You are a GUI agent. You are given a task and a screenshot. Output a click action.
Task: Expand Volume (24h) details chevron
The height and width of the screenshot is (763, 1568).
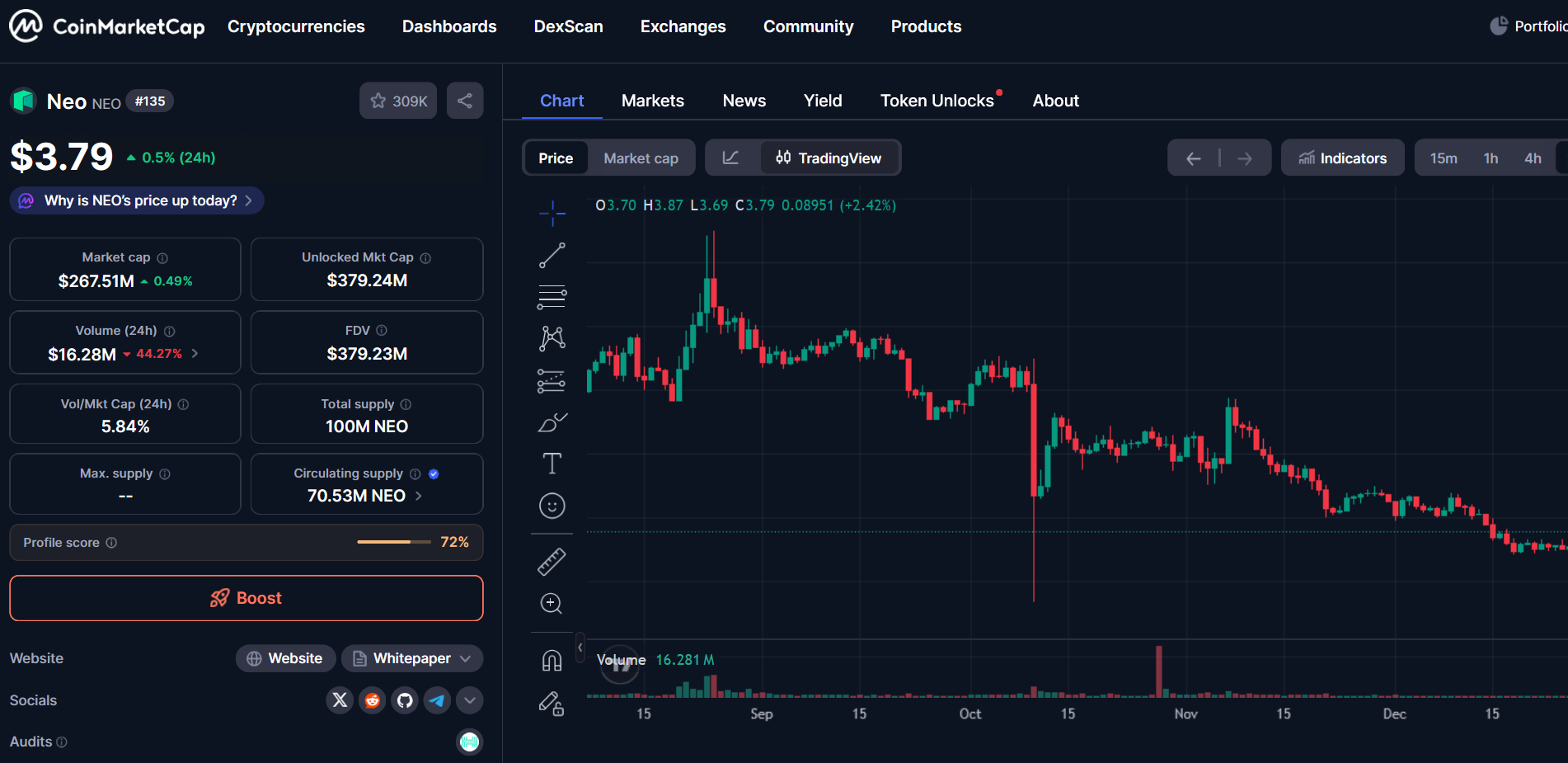(195, 353)
